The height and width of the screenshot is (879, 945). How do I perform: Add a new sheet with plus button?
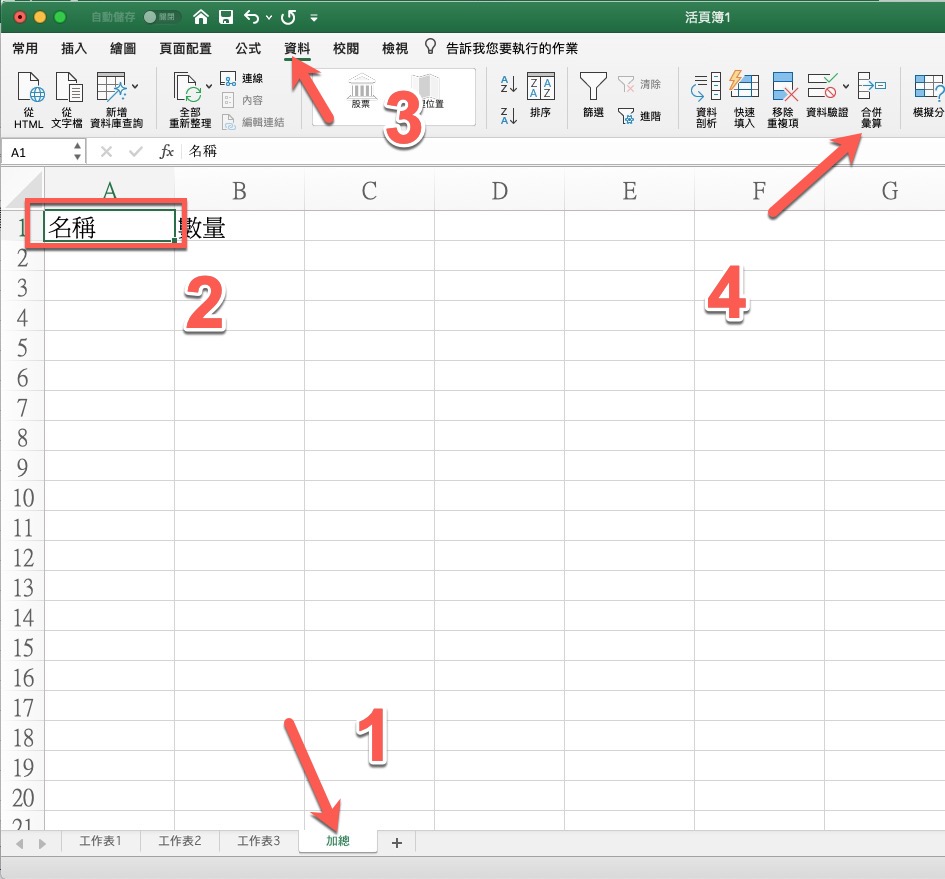(x=397, y=842)
